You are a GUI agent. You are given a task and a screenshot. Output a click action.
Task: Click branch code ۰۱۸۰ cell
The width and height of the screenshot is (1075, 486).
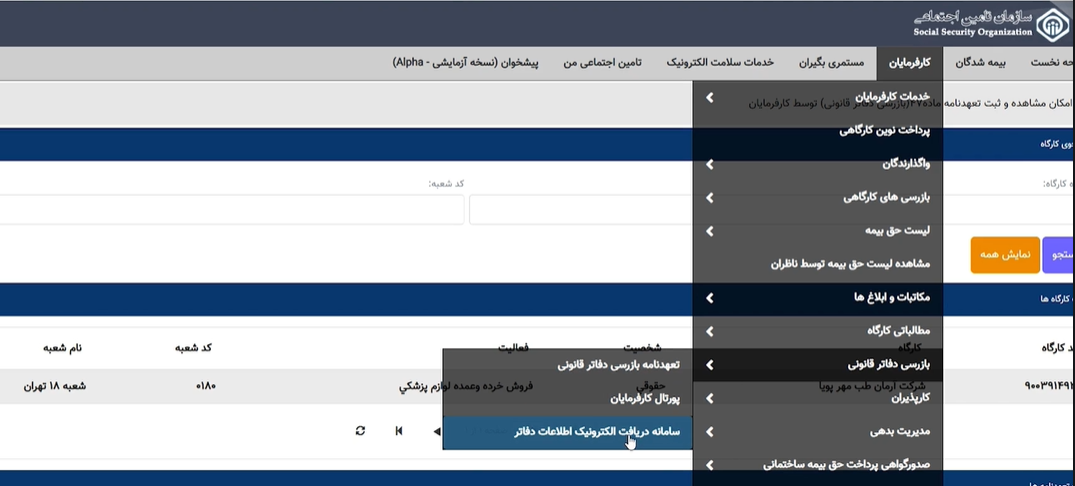[x=206, y=387]
